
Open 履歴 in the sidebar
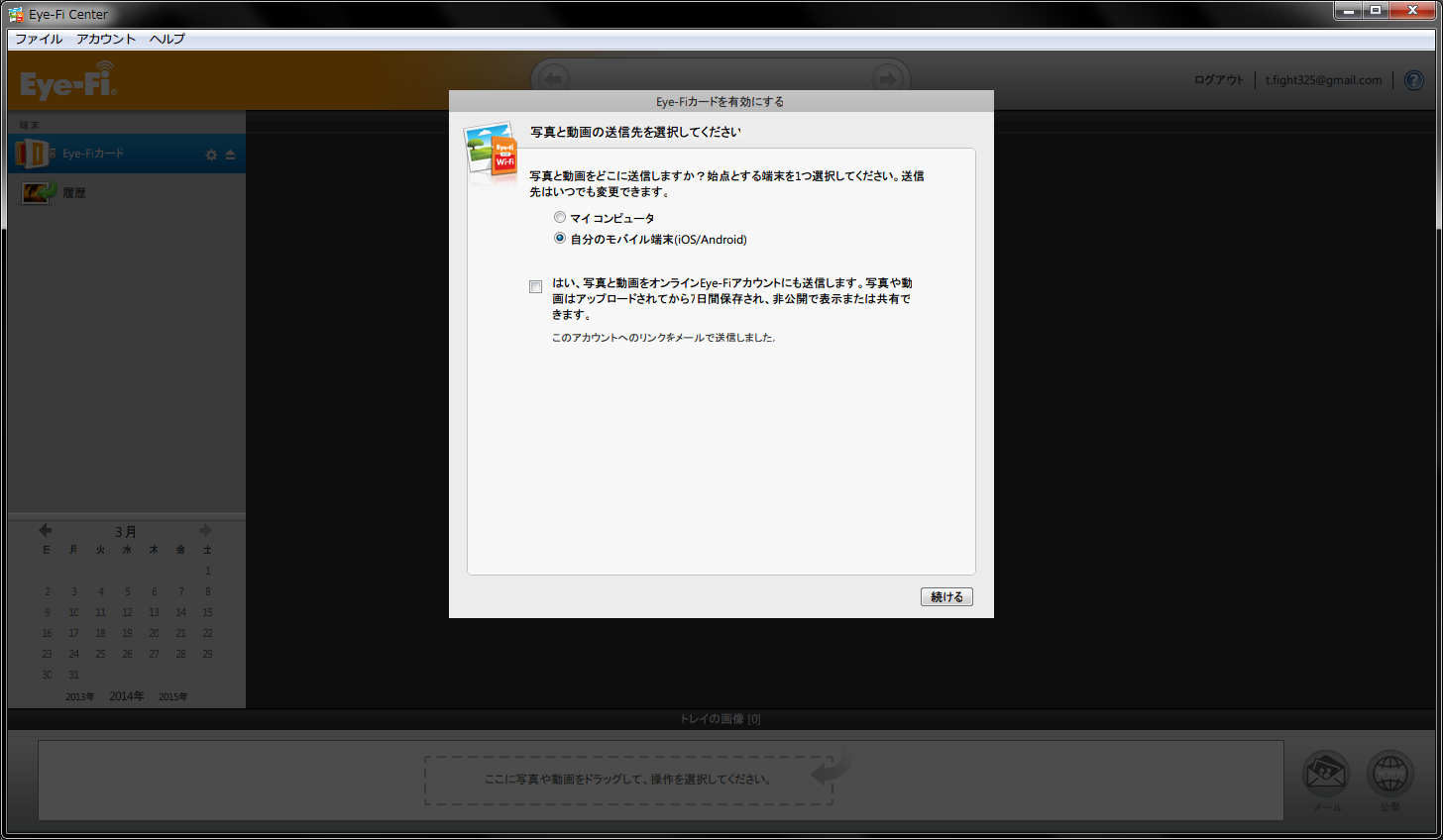click(x=126, y=192)
